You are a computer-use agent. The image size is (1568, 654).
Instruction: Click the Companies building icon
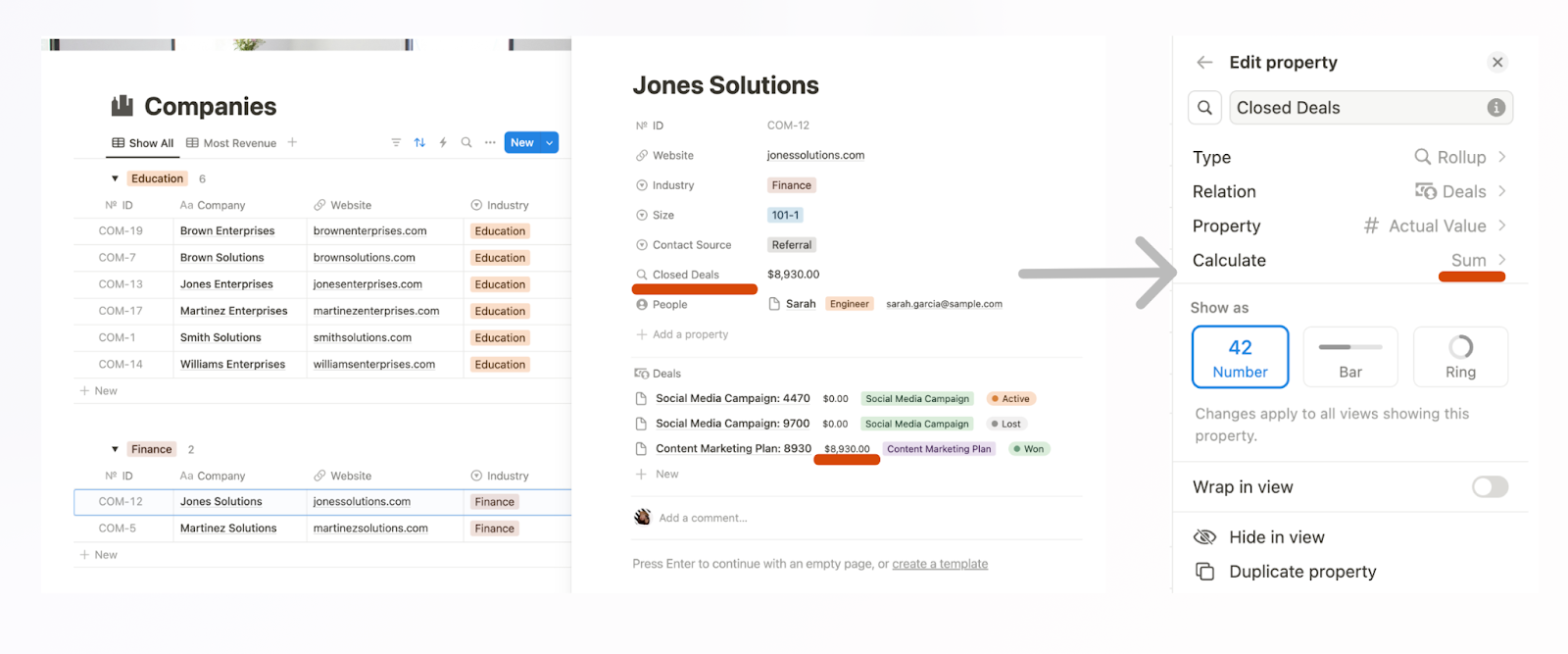(x=122, y=105)
